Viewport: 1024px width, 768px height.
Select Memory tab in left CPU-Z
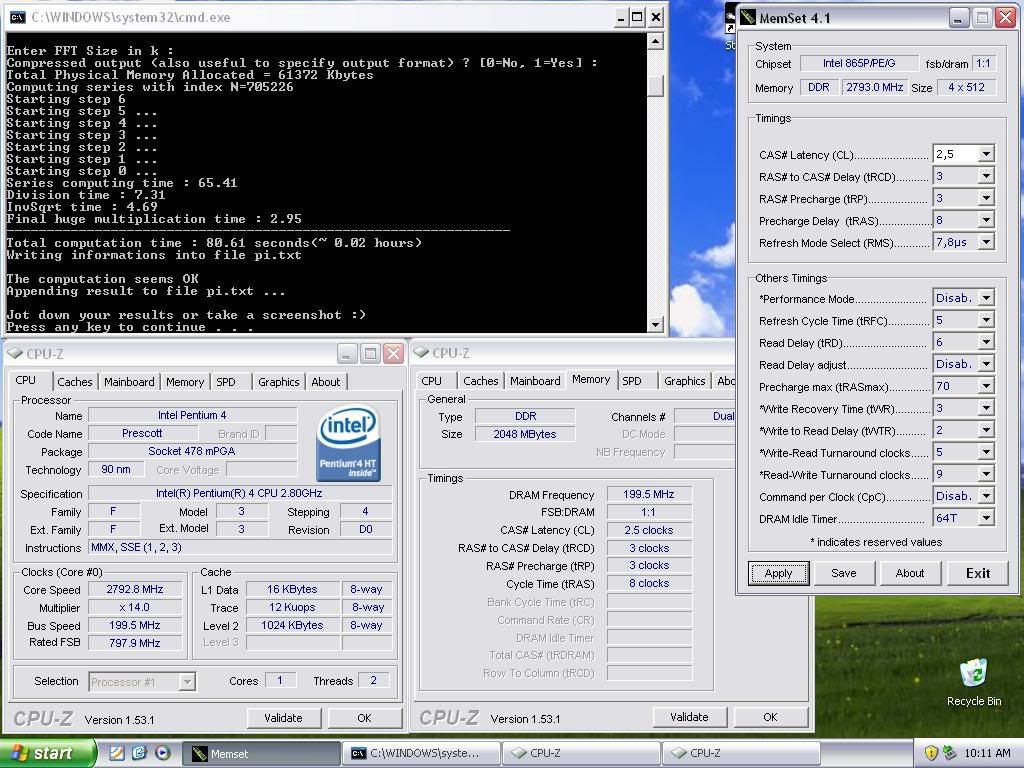click(185, 382)
